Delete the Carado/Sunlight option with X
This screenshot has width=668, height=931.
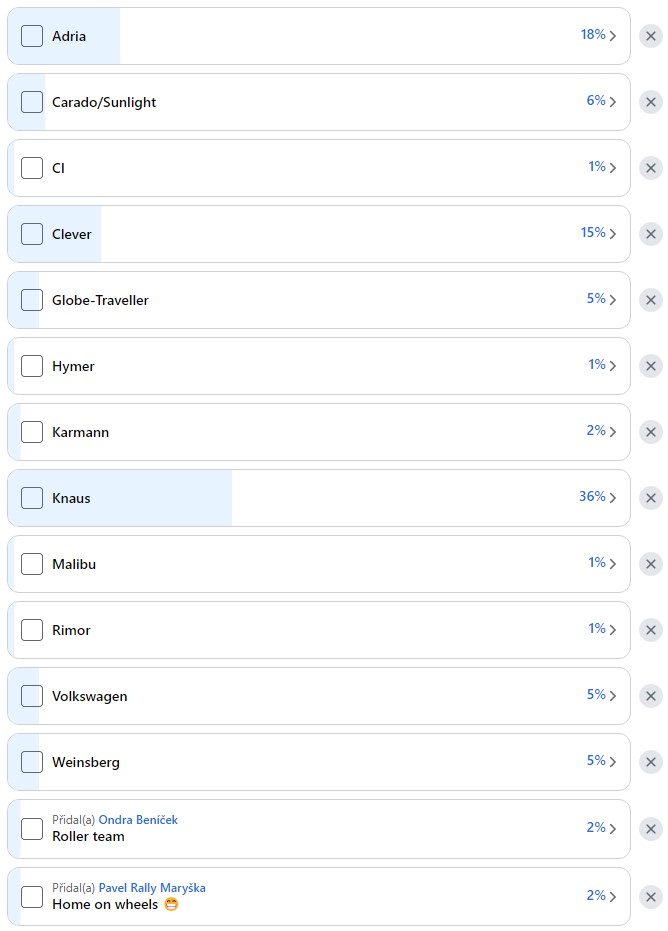pos(651,102)
